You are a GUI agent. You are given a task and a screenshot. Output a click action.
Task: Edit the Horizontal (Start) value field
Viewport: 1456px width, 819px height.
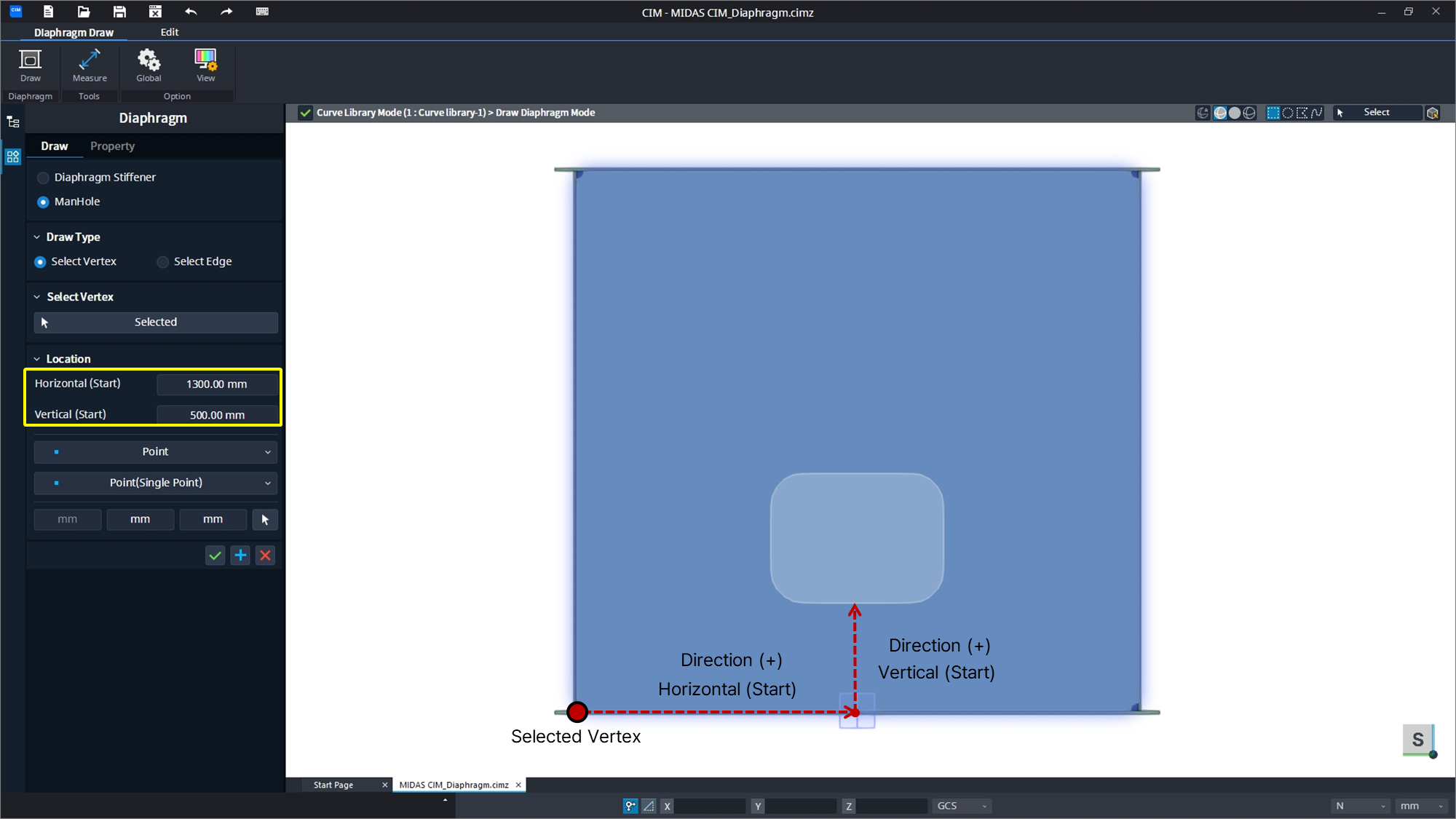point(217,384)
